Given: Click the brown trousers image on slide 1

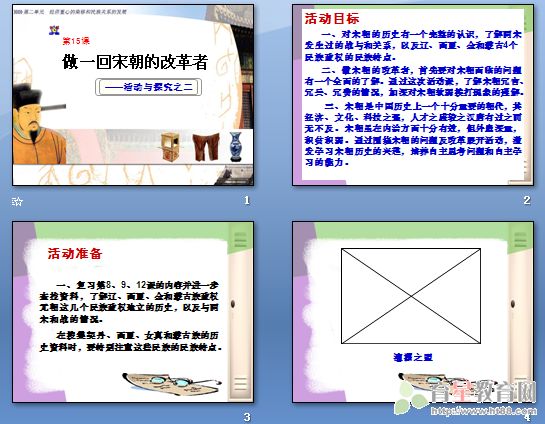Looking at the screenshot, I should (x=206, y=147).
